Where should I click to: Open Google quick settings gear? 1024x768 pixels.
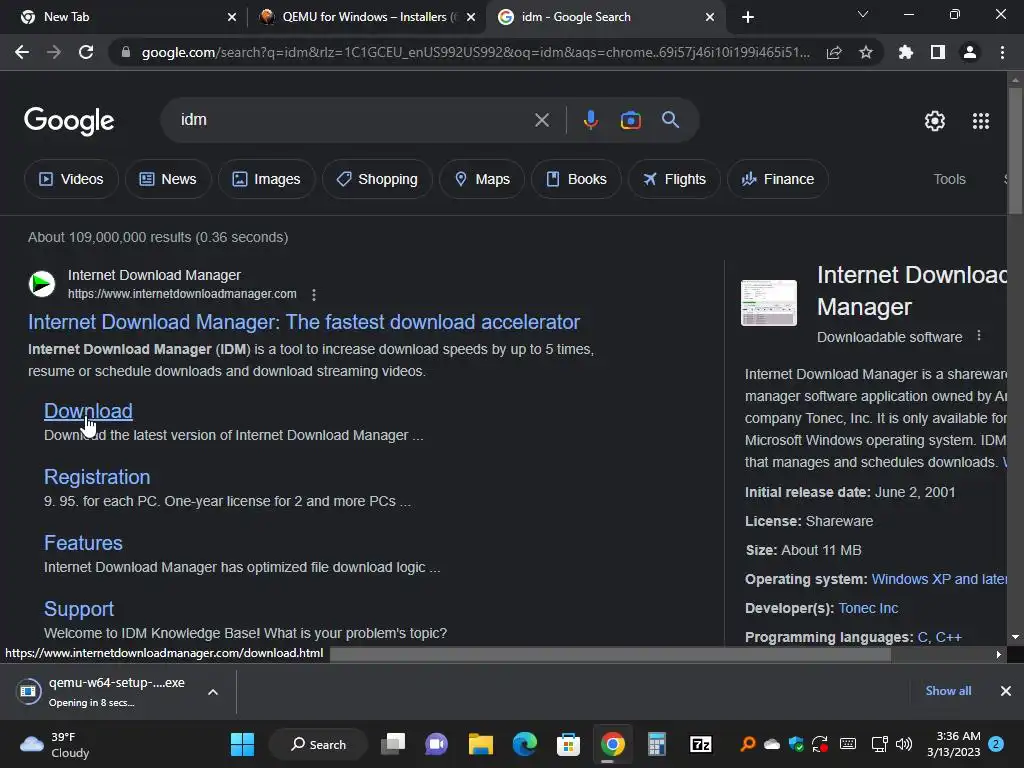tap(935, 121)
